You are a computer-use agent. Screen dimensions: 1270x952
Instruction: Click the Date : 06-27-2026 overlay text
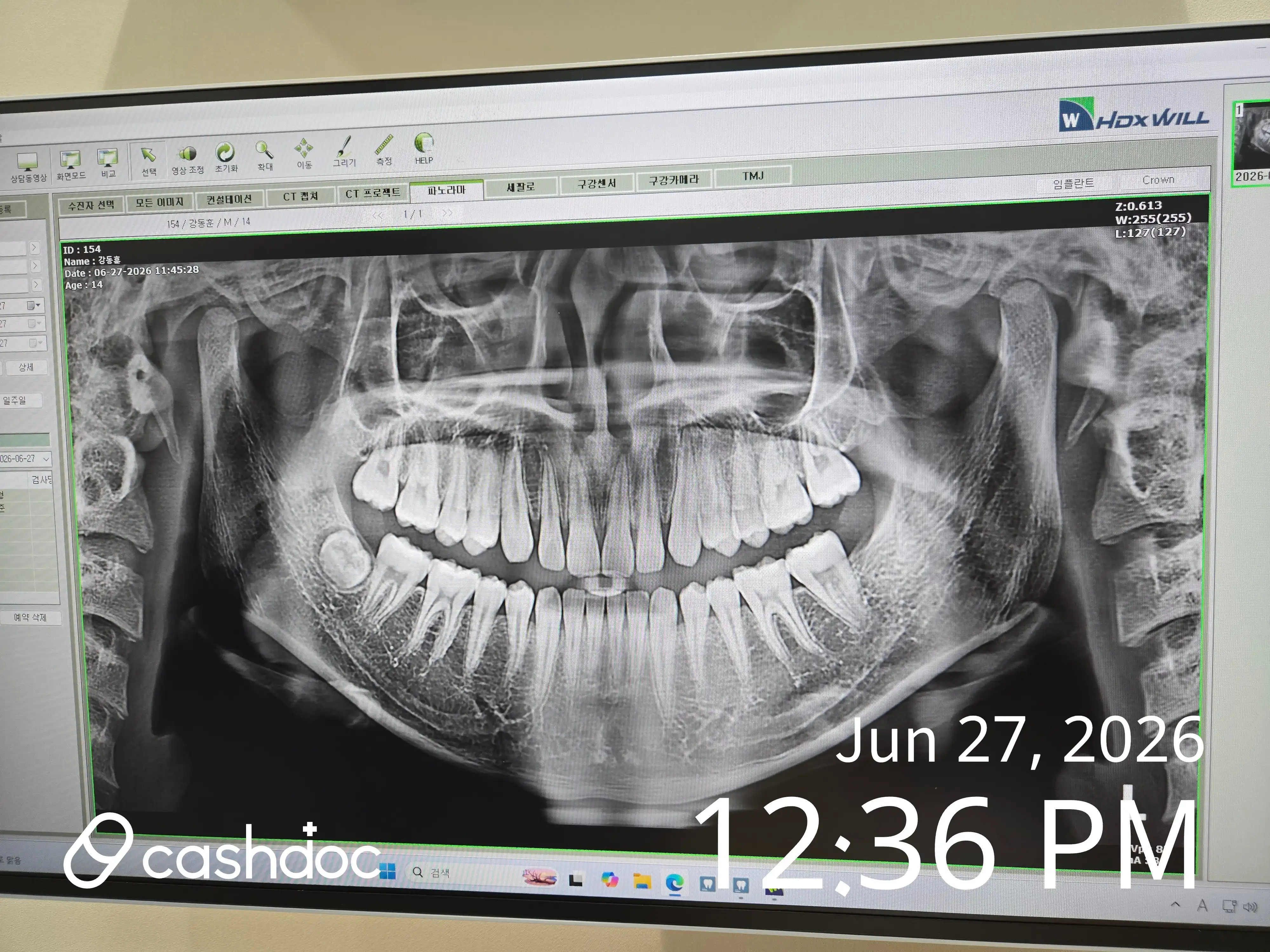click(x=131, y=271)
